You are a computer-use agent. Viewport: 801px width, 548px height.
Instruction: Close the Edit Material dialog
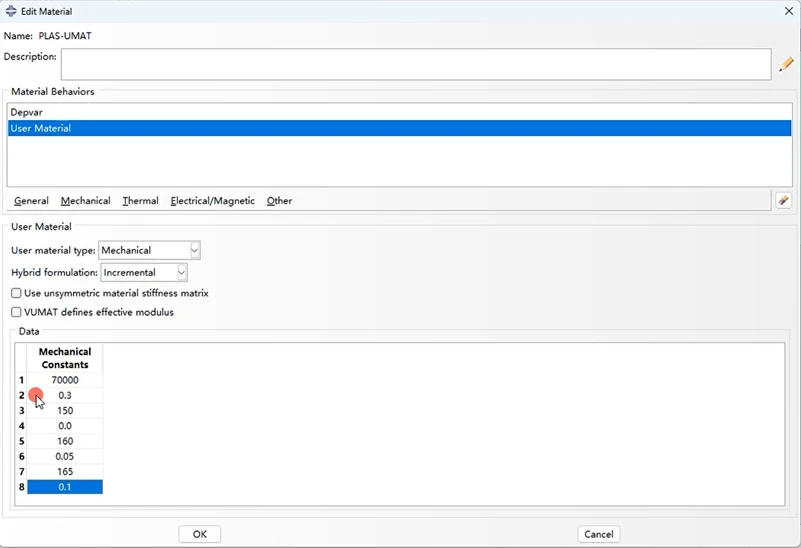tap(788, 11)
